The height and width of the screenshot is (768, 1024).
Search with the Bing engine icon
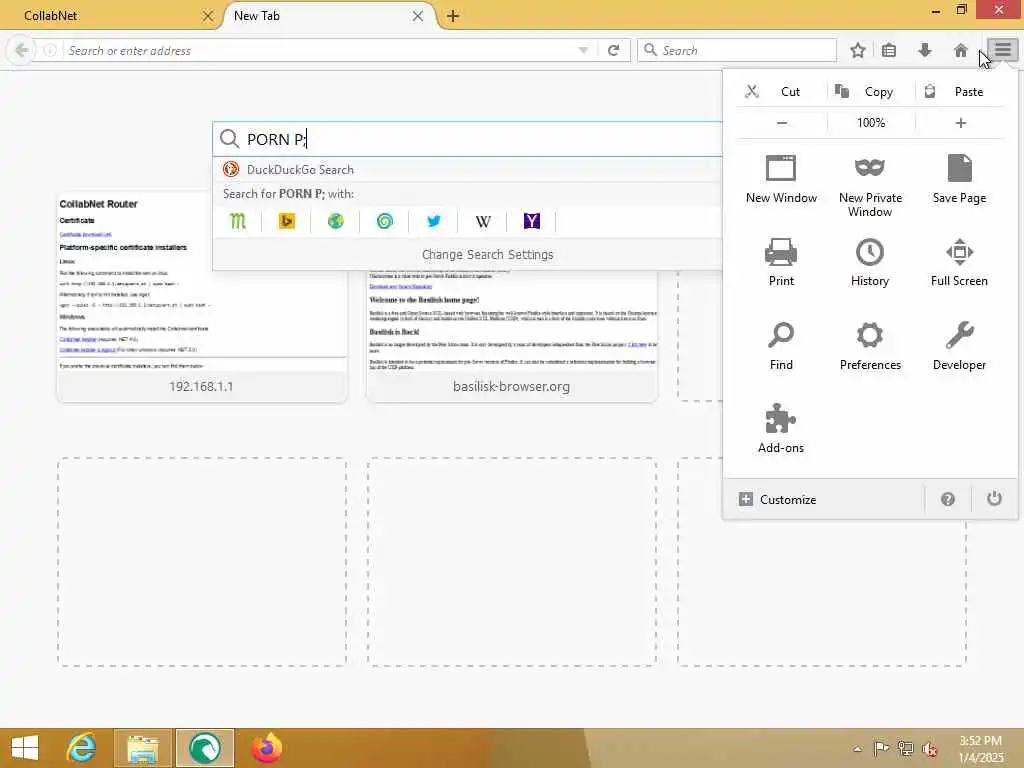287,221
